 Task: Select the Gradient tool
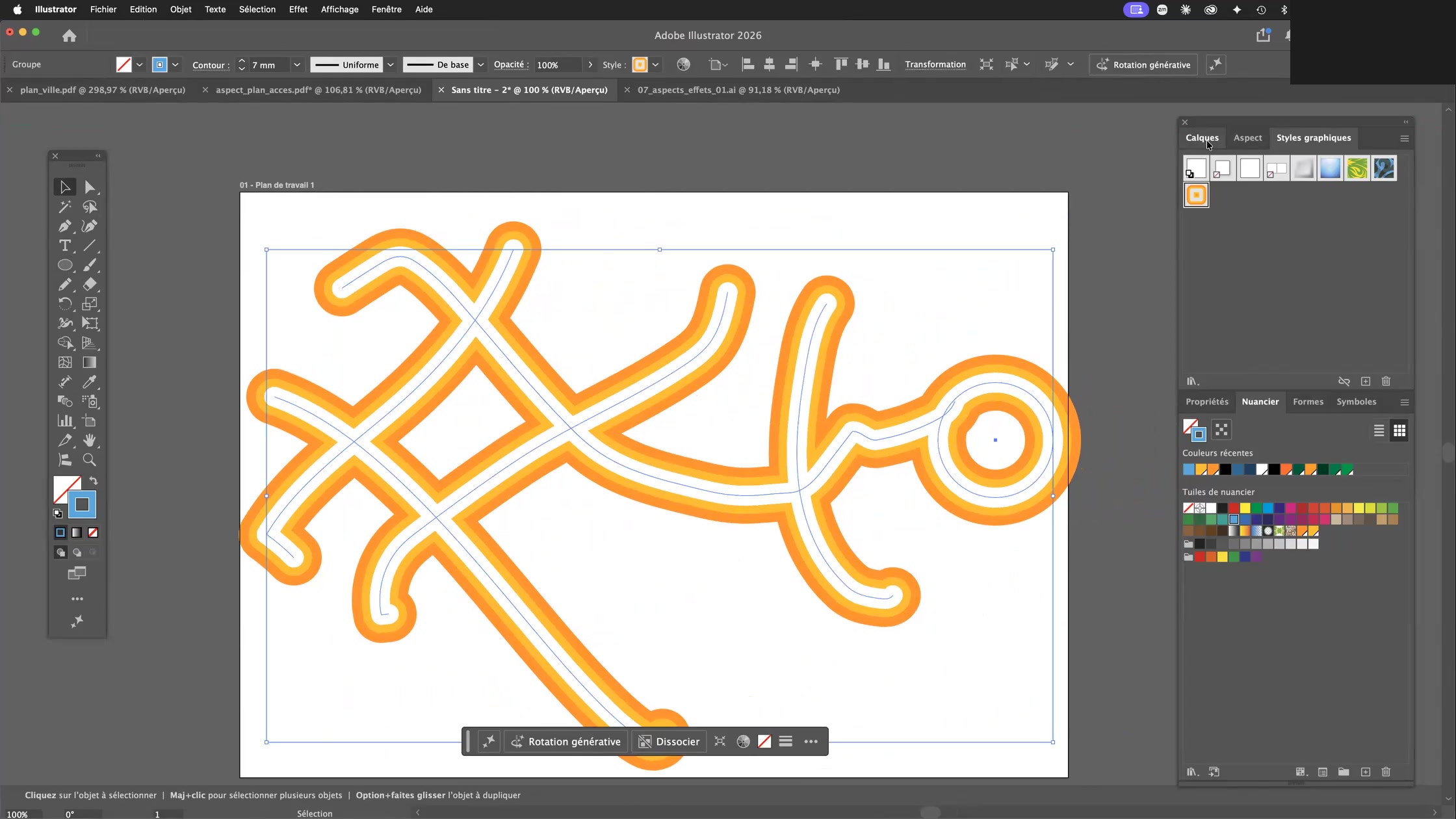pyautogui.click(x=90, y=362)
